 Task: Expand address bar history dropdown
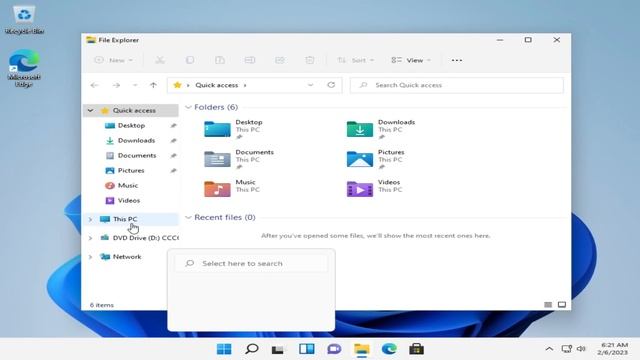click(311, 85)
